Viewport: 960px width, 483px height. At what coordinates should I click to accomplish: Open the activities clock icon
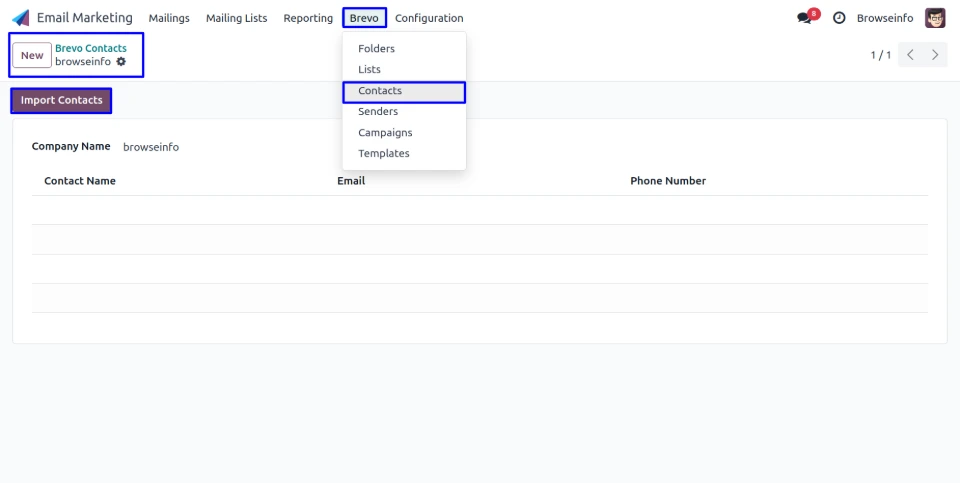click(x=839, y=18)
